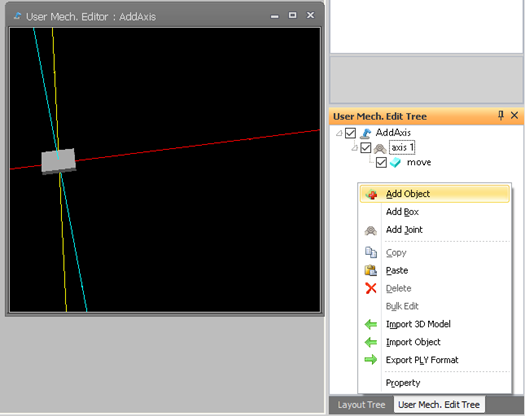Image resolution: width=525 pixels, height=416 pixels.
Task: Click the cyan move object icon in tree
Action: pos(395,162)
